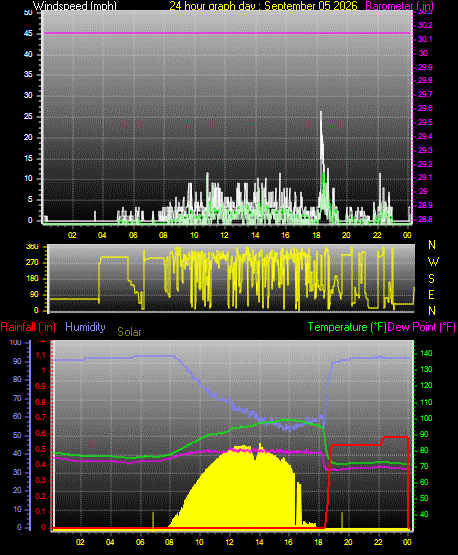Screen dimensions: 458x555
Task: Click the '0.9' rainfall axis value
Action: pyautogui.click(x=41, y=386)
